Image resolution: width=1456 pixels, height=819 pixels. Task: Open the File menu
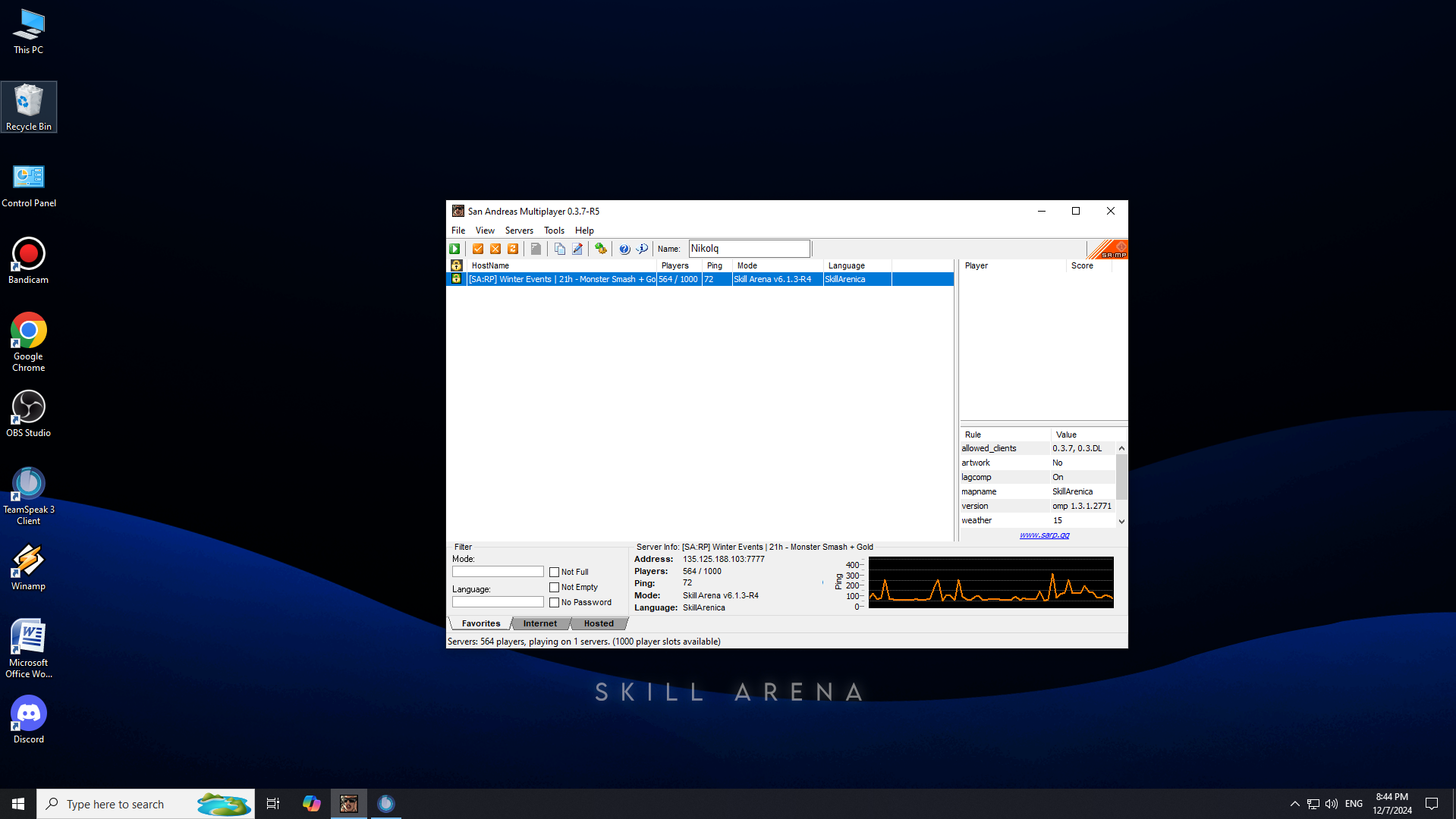[x=458, y=231]
